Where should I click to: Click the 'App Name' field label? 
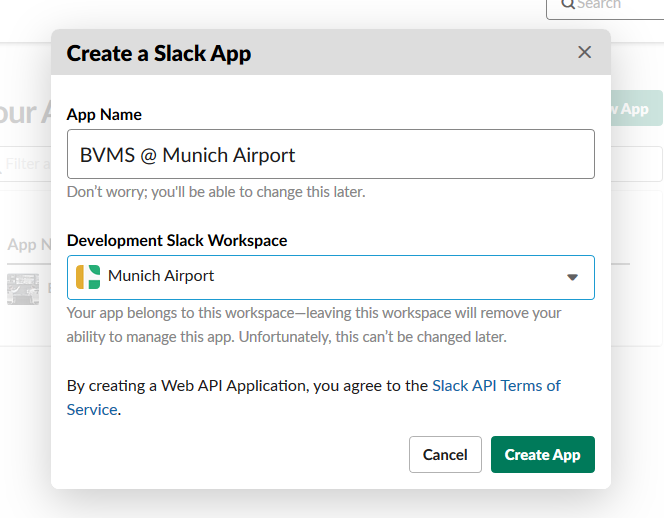(104, 115)
